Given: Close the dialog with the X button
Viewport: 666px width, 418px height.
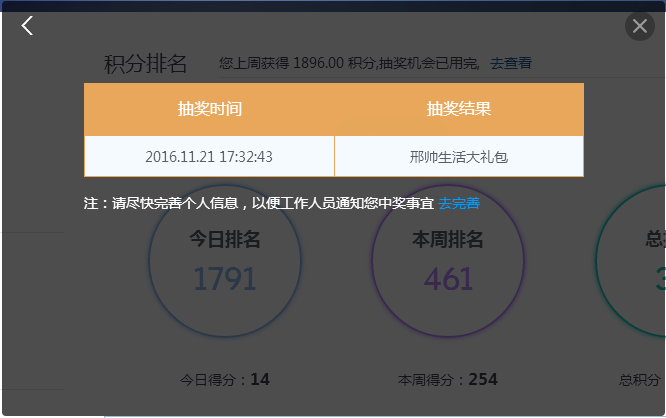Looking at the screenshot, I should click(640, 26).
